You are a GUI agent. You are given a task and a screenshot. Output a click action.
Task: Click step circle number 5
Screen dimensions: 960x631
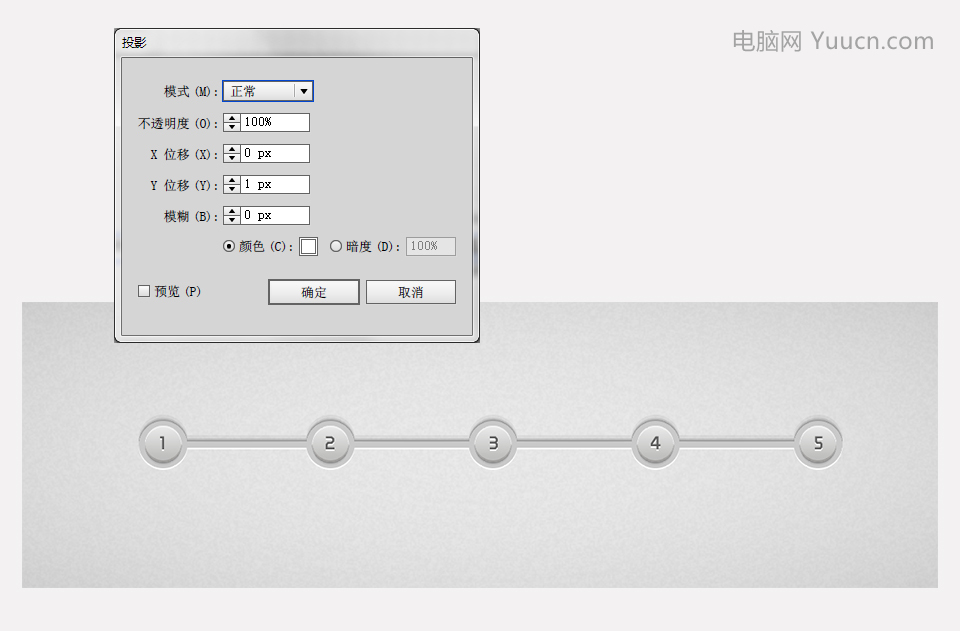point(818,443)
